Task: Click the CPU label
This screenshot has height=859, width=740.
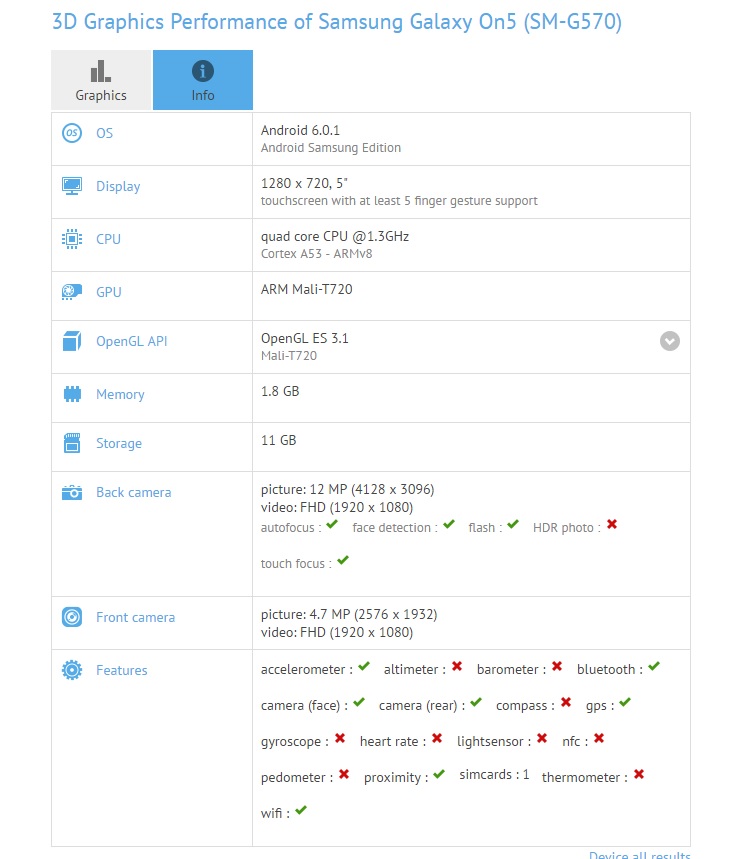Action: pos(108,239)
